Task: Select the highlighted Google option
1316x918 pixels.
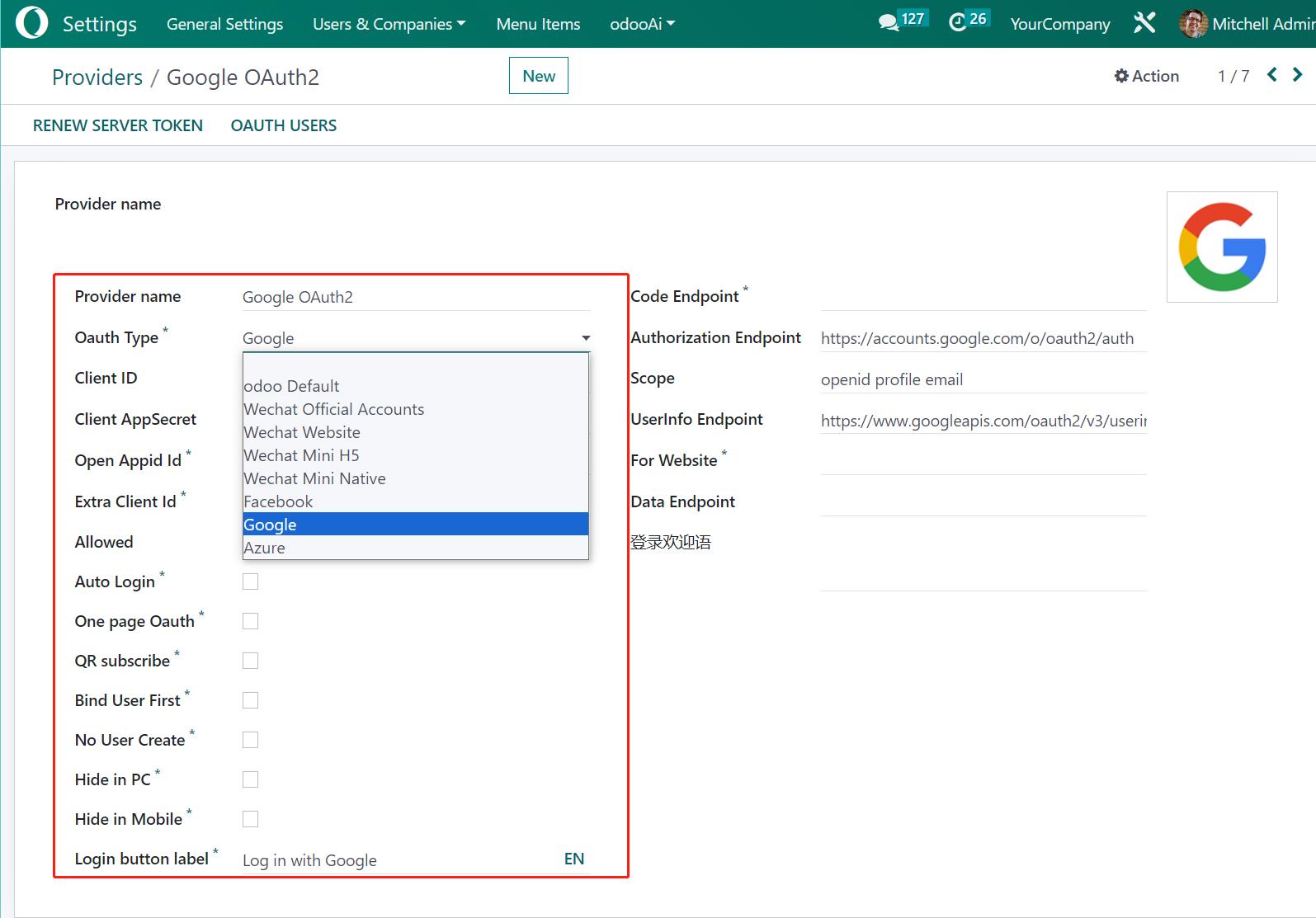Action: (x=416, y=525)
